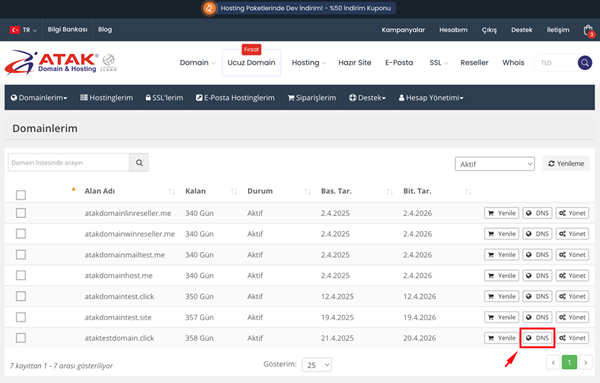Image resolution: width=600 pixels, height=383 pixels.
Task: Click Yönet for atakdomainhost.me
Action: [x=572, y=275]
